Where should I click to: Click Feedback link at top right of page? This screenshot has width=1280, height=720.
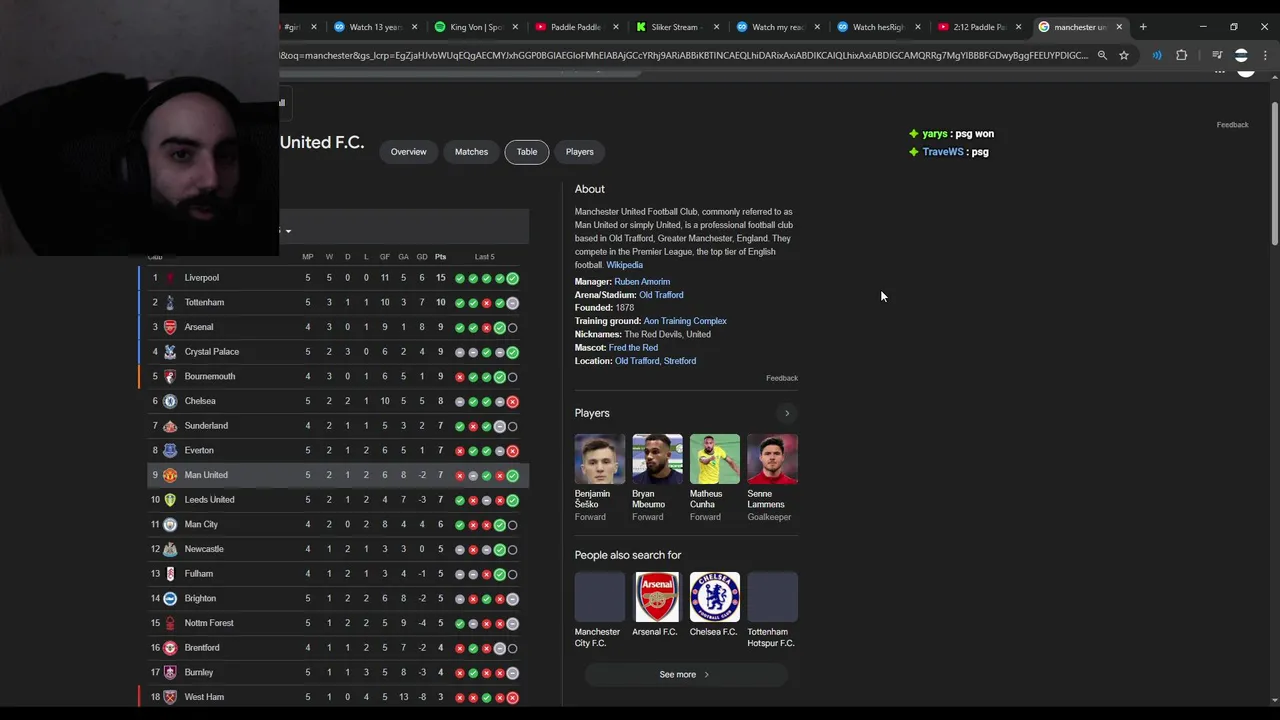click(1232, 125)
